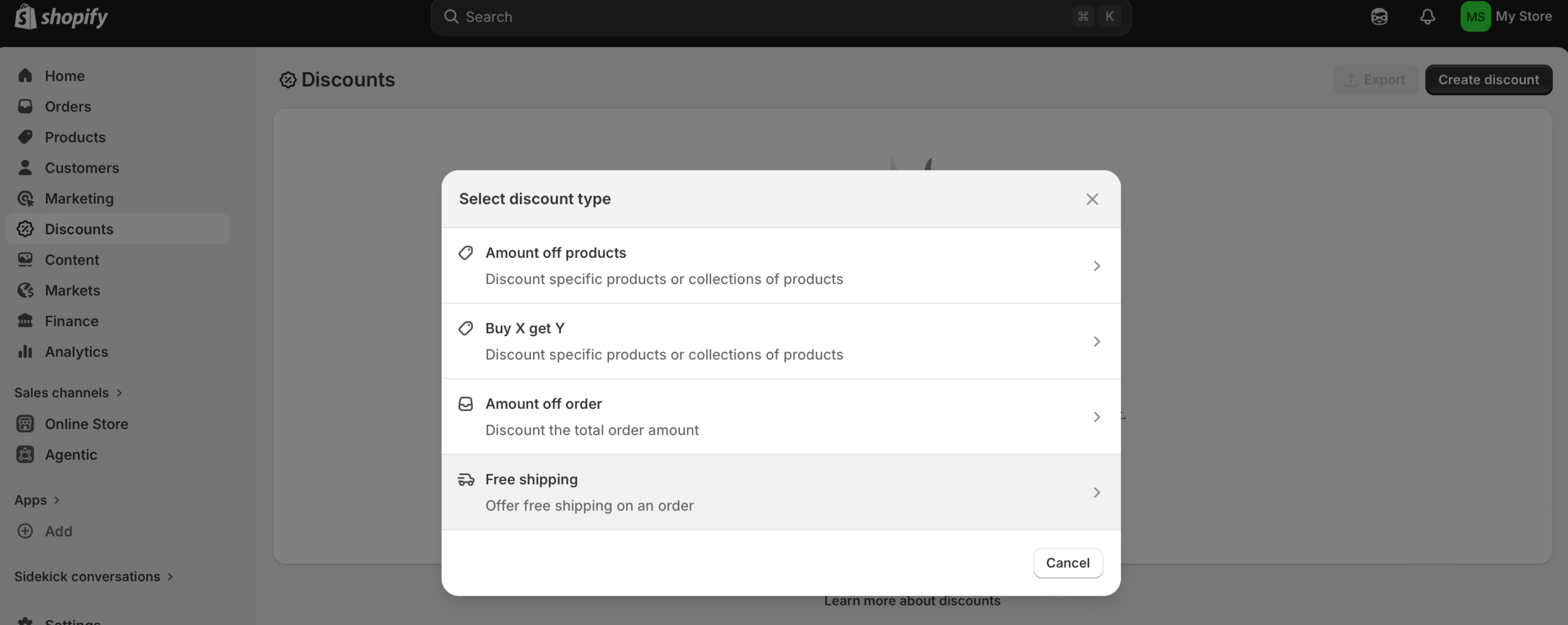Viewport: 1568px width, 625px height.
Task: Click 'Offer free shipping on an order' description
Action: 589,506
